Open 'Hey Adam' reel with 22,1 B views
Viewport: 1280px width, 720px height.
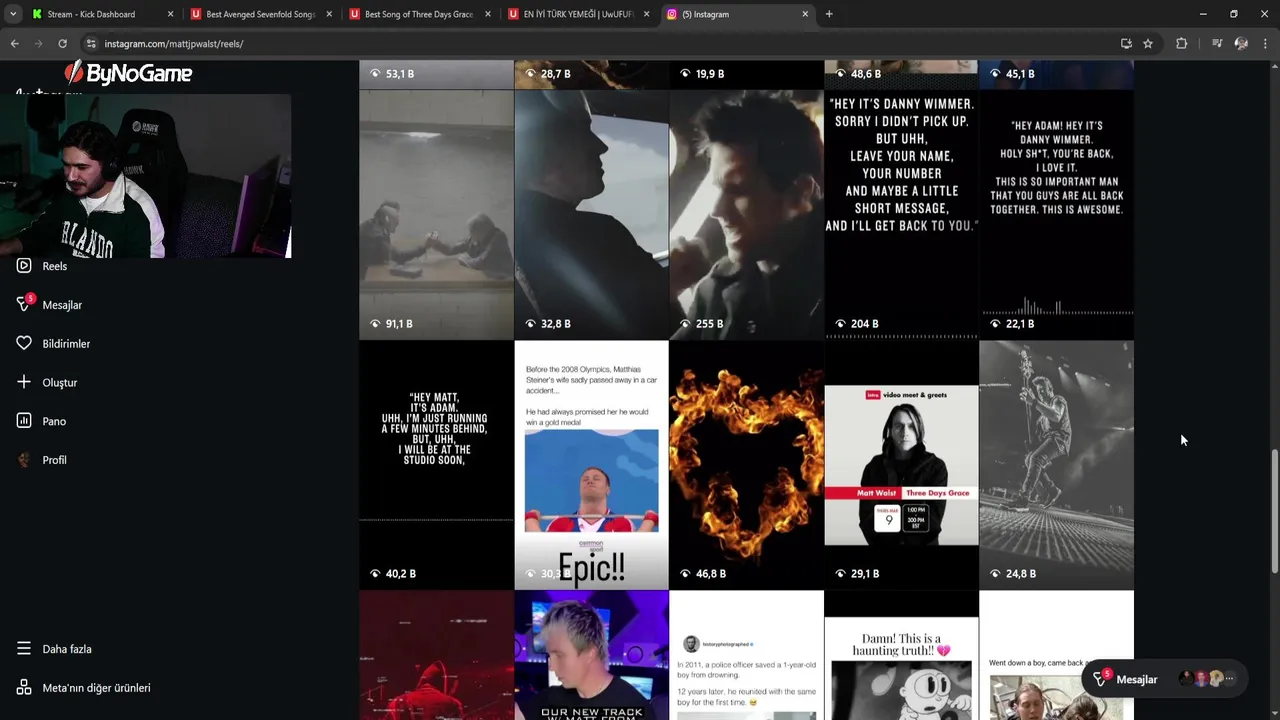tap(1056, 215)
